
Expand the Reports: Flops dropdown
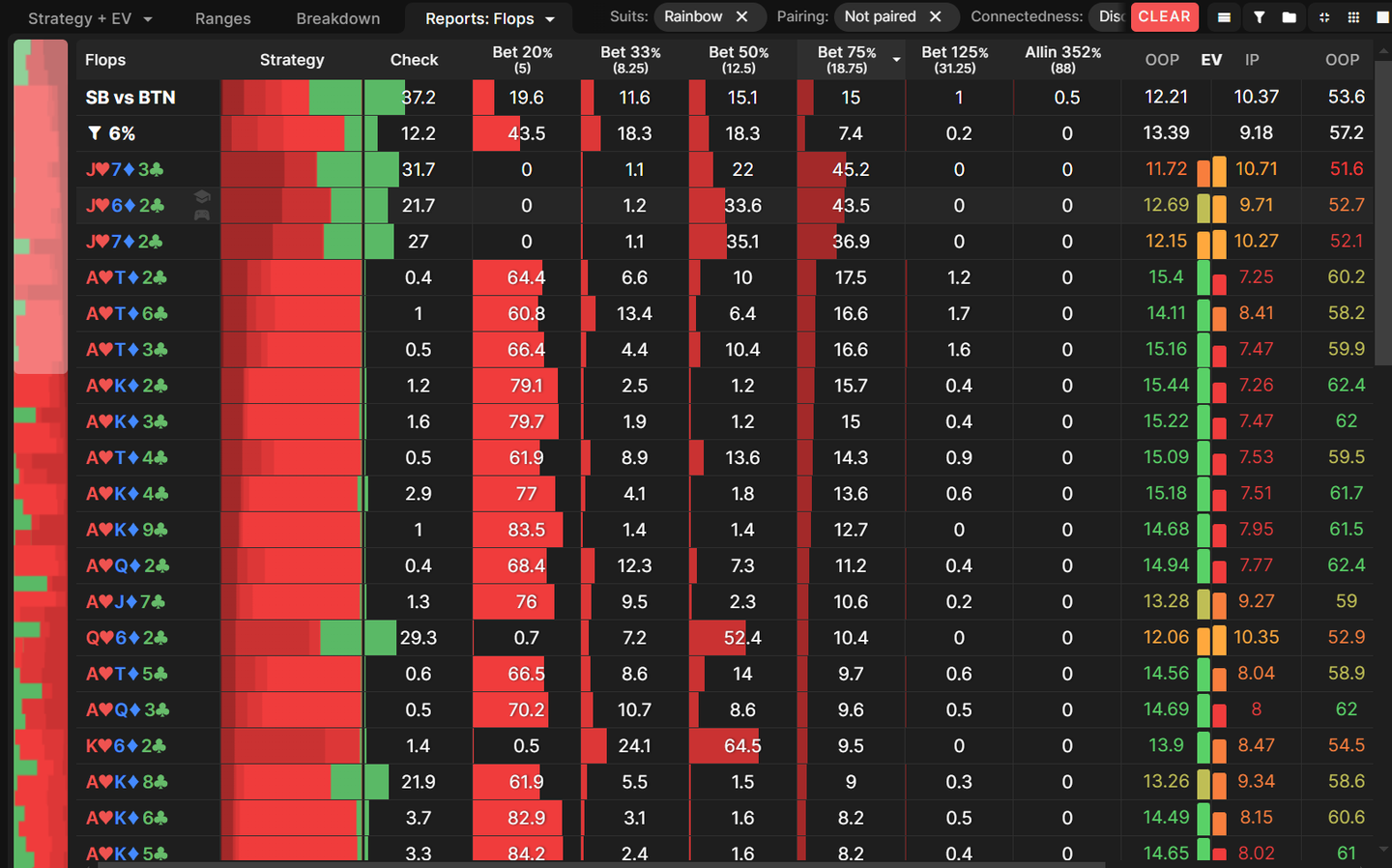[x=490, y=18]
